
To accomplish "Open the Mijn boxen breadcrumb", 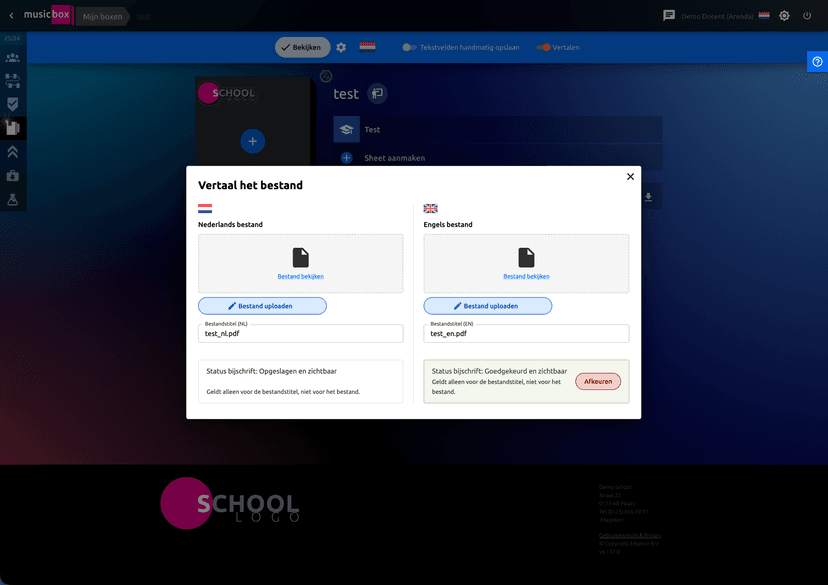I will (102, 16).
